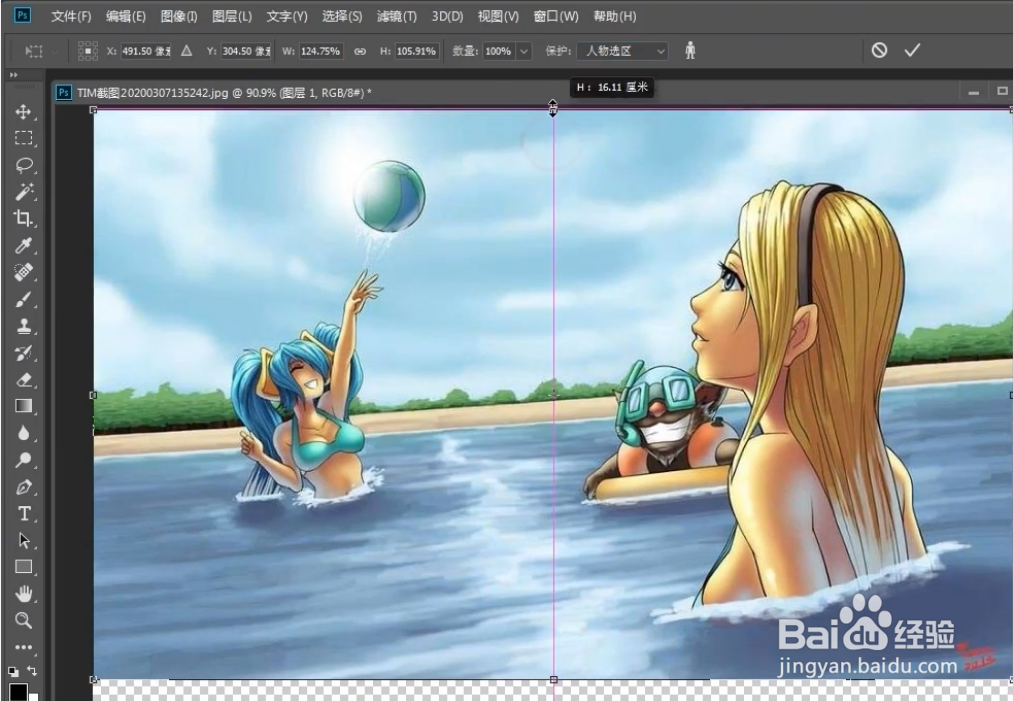Open the 选择(S) menu
Screen dimensions: 1013x701
click(342, 16)
